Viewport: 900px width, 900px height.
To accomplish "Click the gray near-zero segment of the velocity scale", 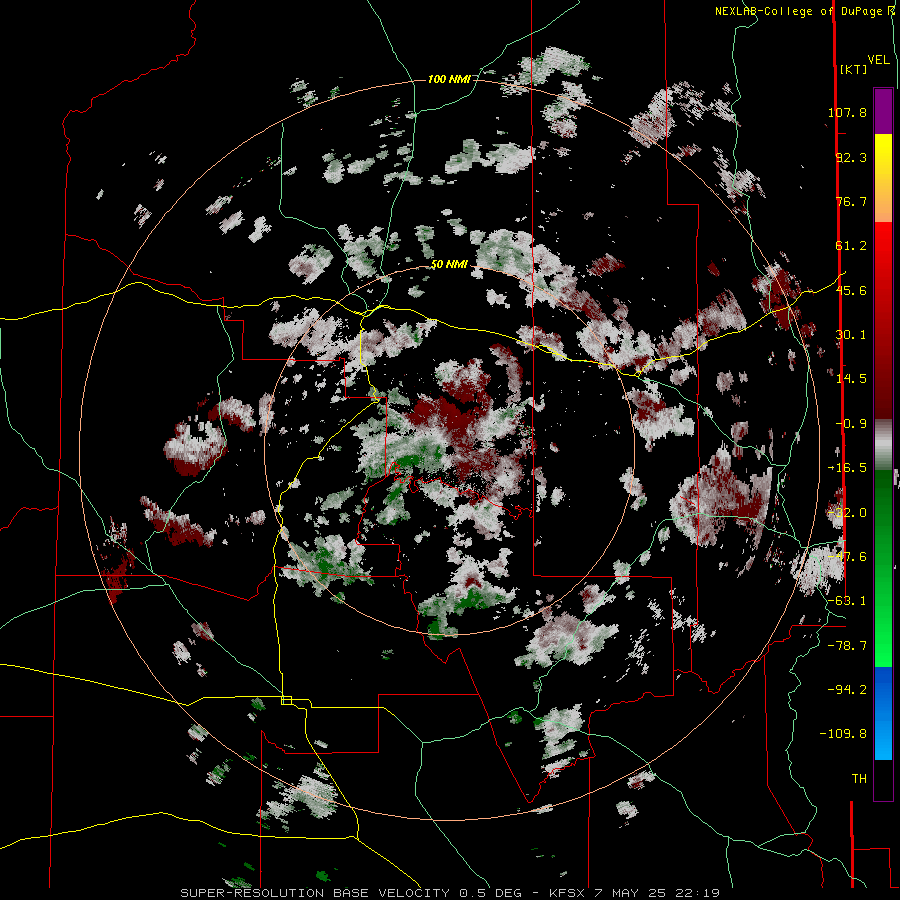I will point(883,445).
